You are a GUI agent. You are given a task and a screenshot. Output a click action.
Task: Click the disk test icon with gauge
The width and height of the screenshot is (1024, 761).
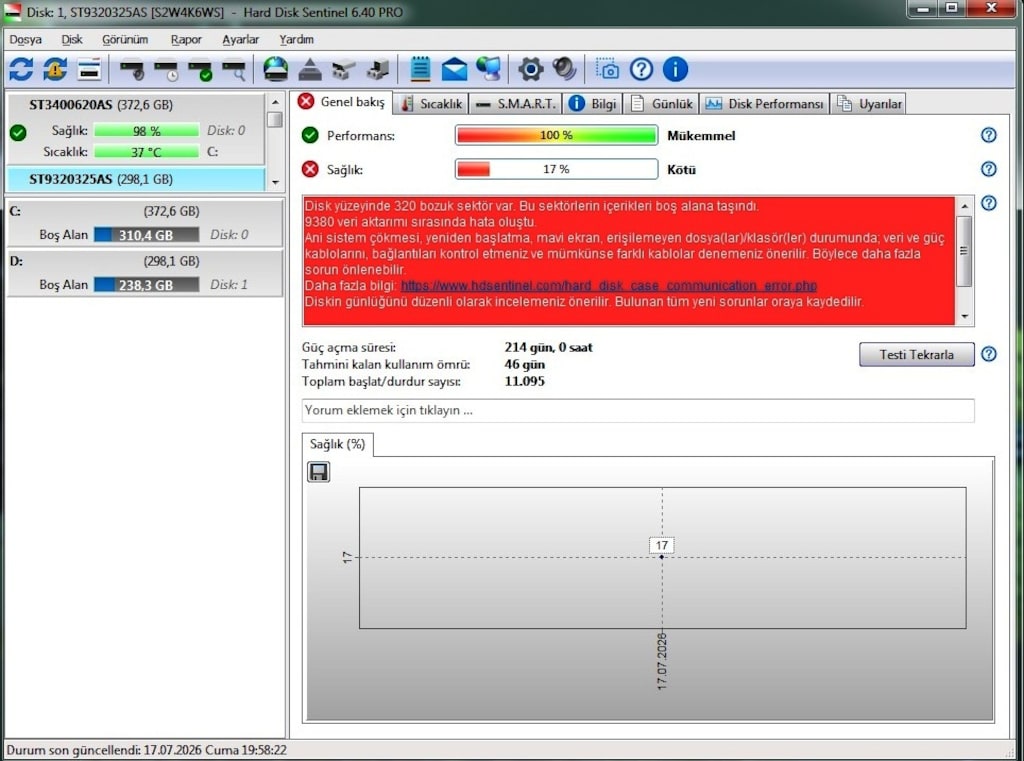tap(133, 69)
